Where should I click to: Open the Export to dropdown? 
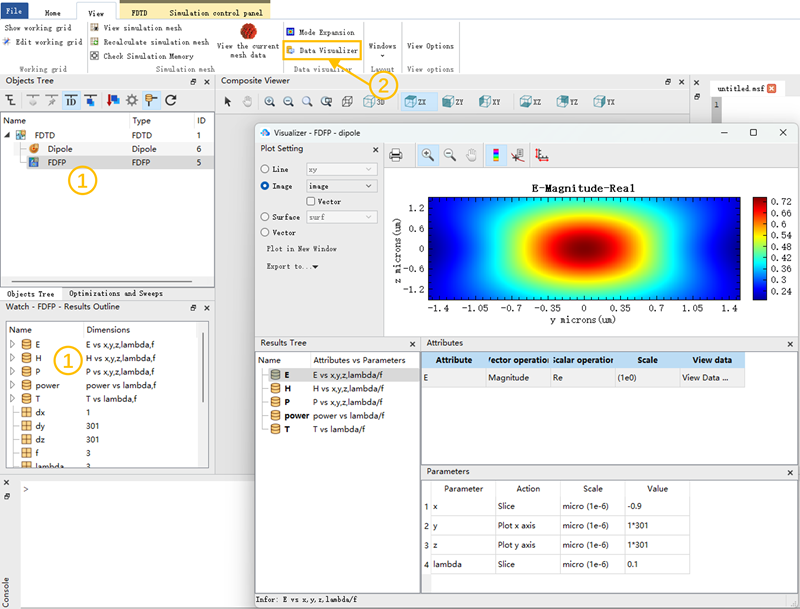tap(292, 267)
